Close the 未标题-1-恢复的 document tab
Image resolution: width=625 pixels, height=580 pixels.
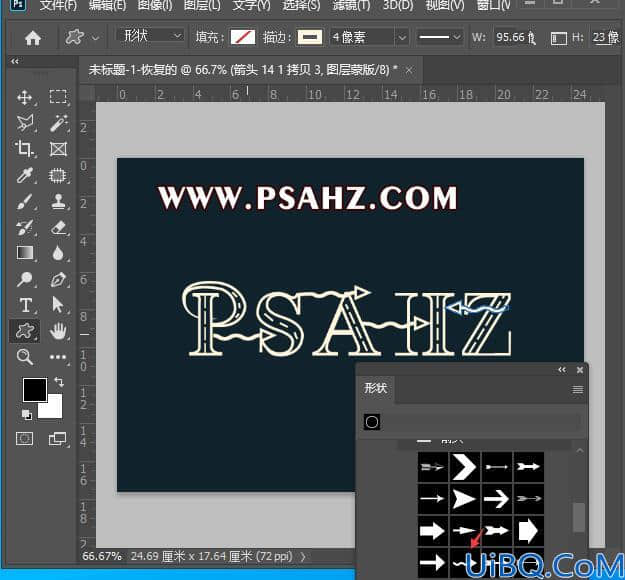point(409,70)
